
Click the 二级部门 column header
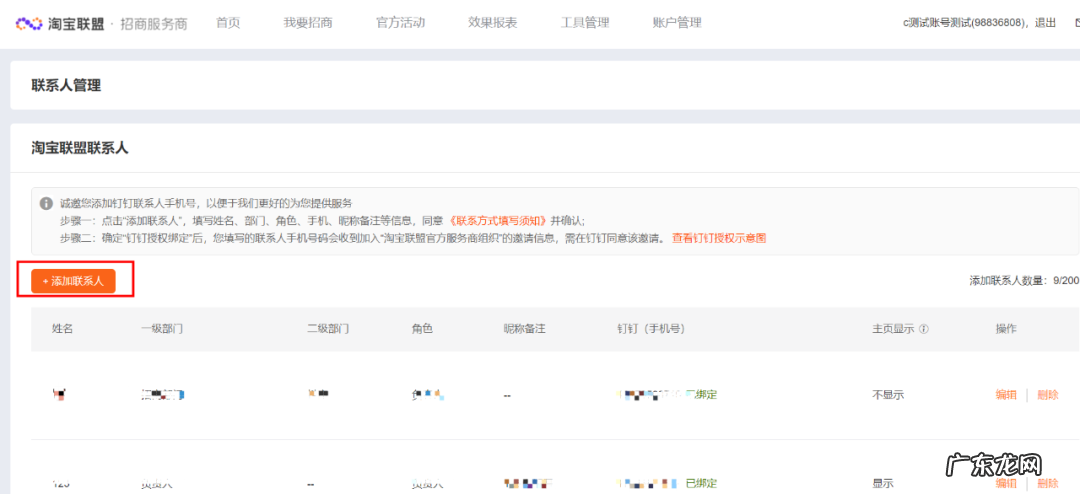click(x=329, y=329)
